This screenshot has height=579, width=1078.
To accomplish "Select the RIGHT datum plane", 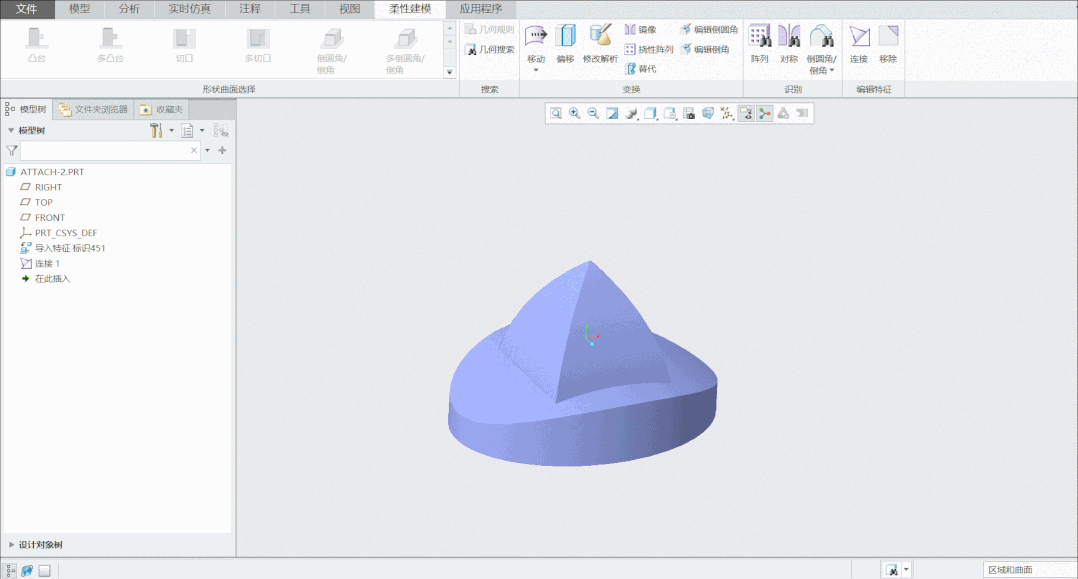I will click(48, 187).
